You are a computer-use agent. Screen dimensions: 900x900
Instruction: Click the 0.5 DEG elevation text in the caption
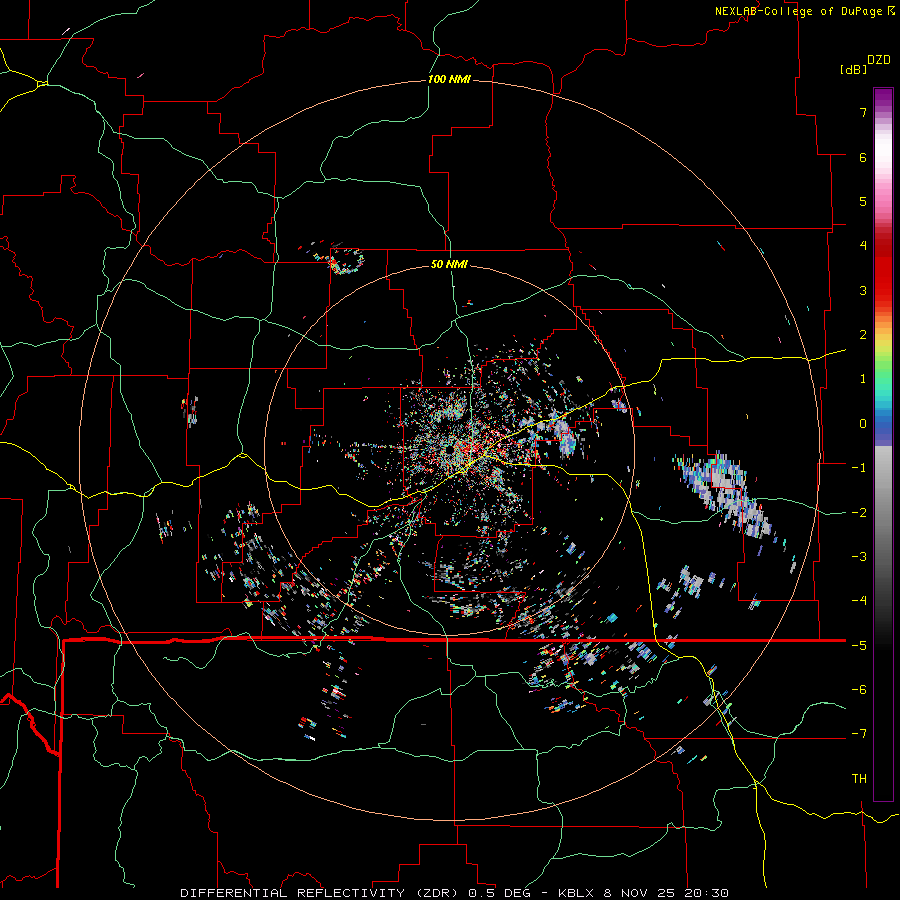[x=499, y=893]
